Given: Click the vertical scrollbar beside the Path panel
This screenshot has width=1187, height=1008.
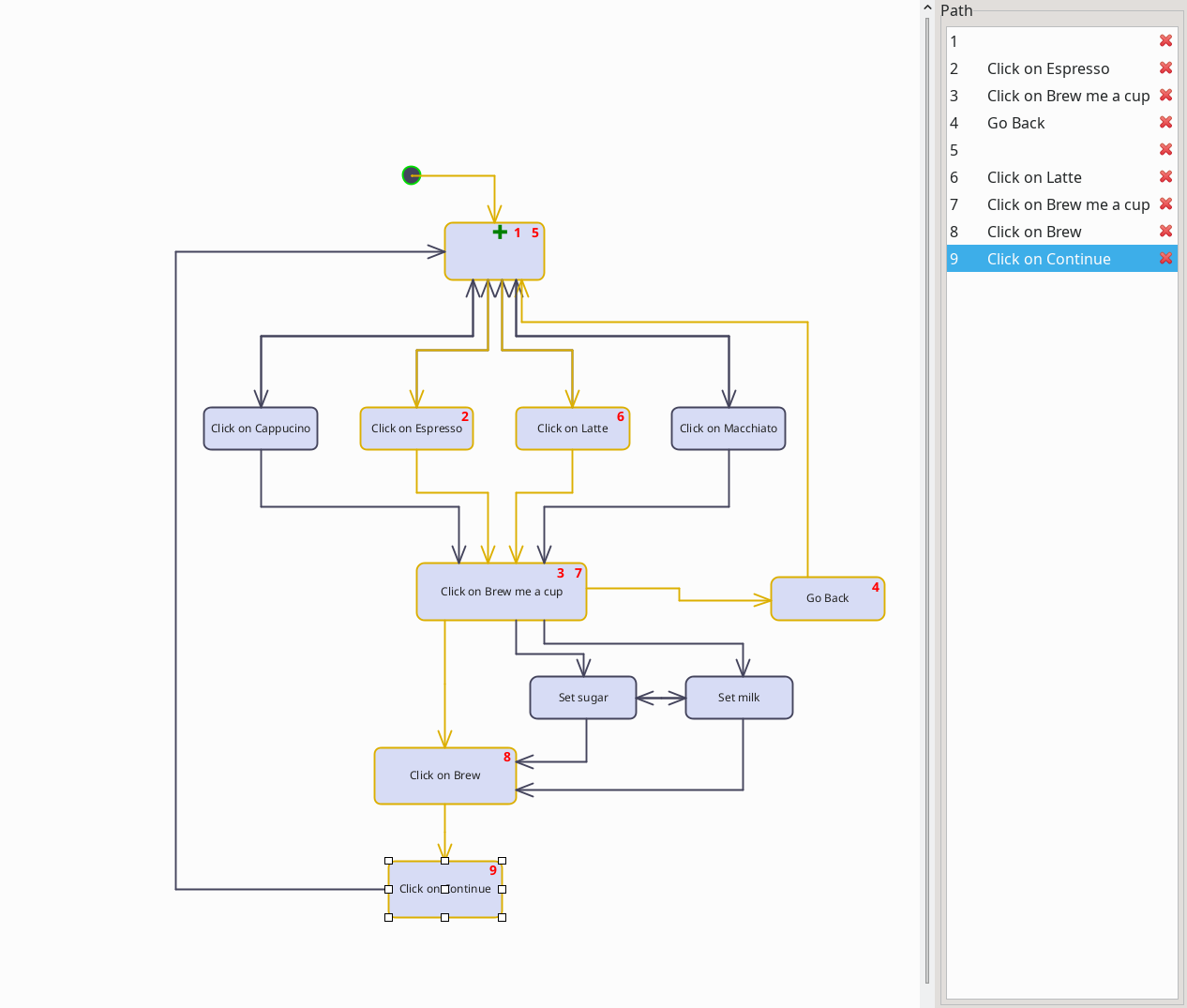Looking at the screenshot, I should click(x=926, y=469).
